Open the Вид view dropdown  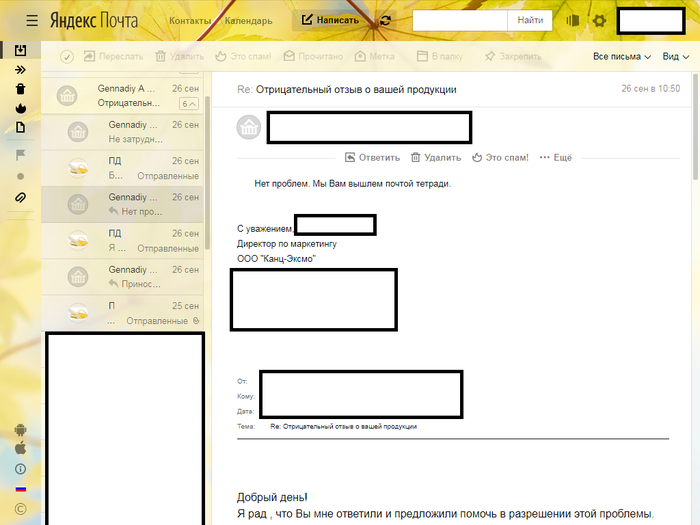click(x=675, y=57)
